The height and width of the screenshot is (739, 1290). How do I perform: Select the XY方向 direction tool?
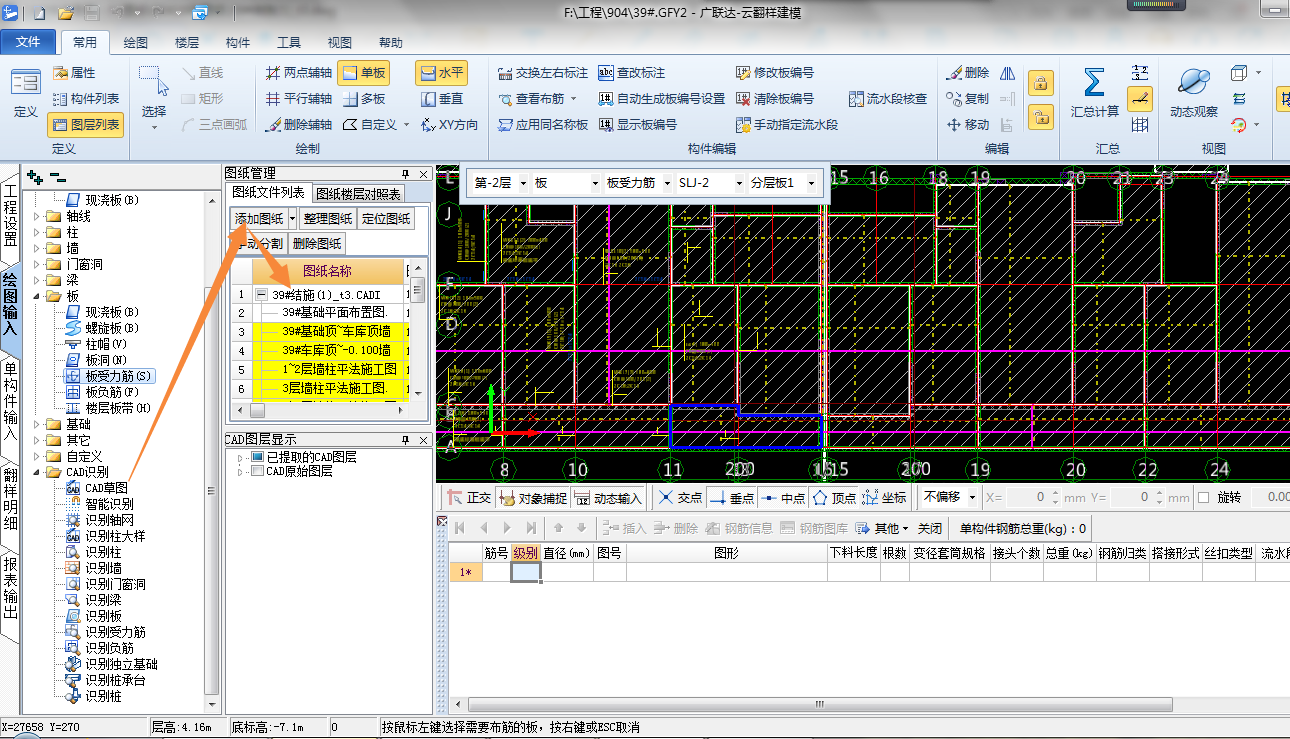coord(448,125)
